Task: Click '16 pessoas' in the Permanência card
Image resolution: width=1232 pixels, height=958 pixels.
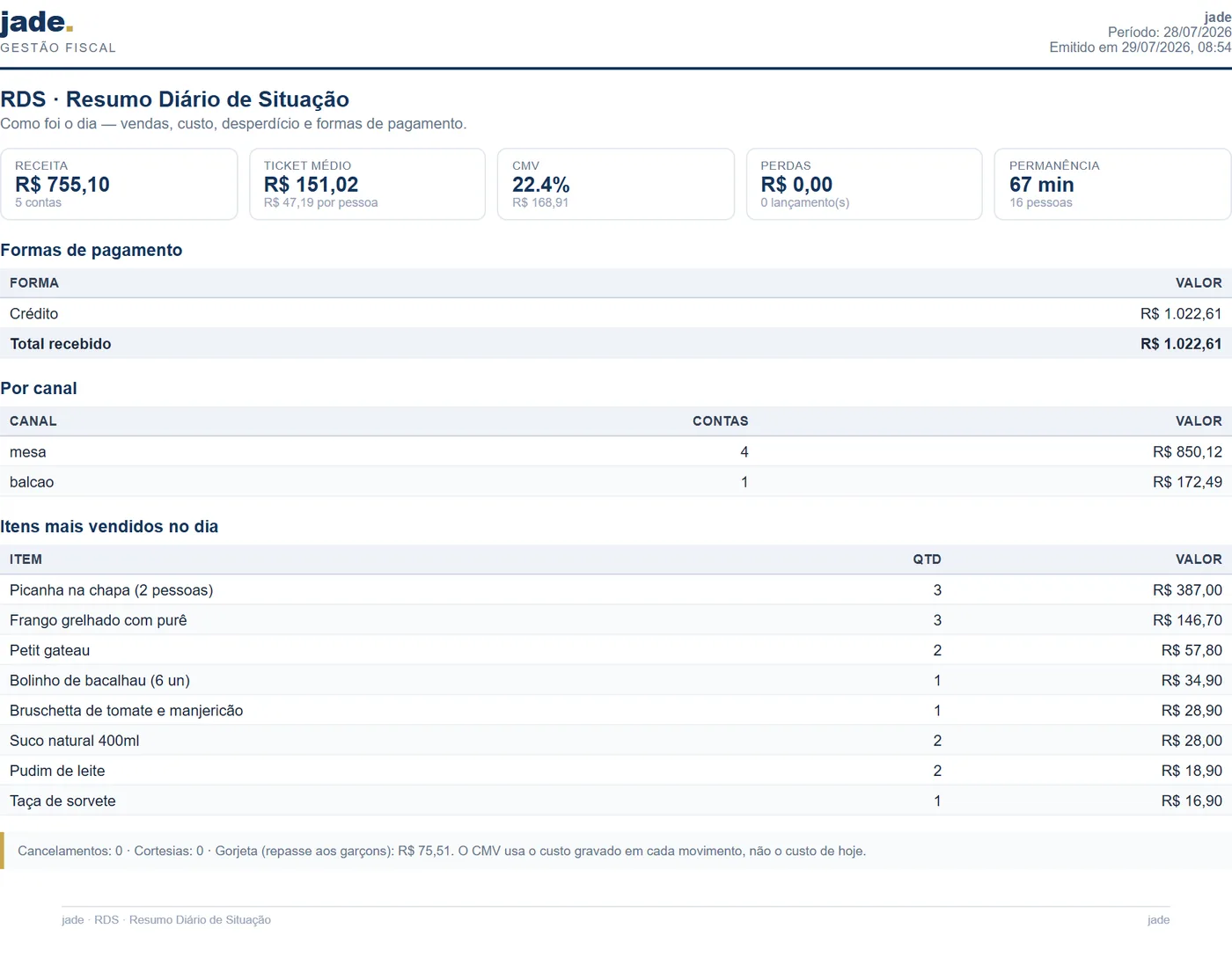Action: pos(1041,202)
